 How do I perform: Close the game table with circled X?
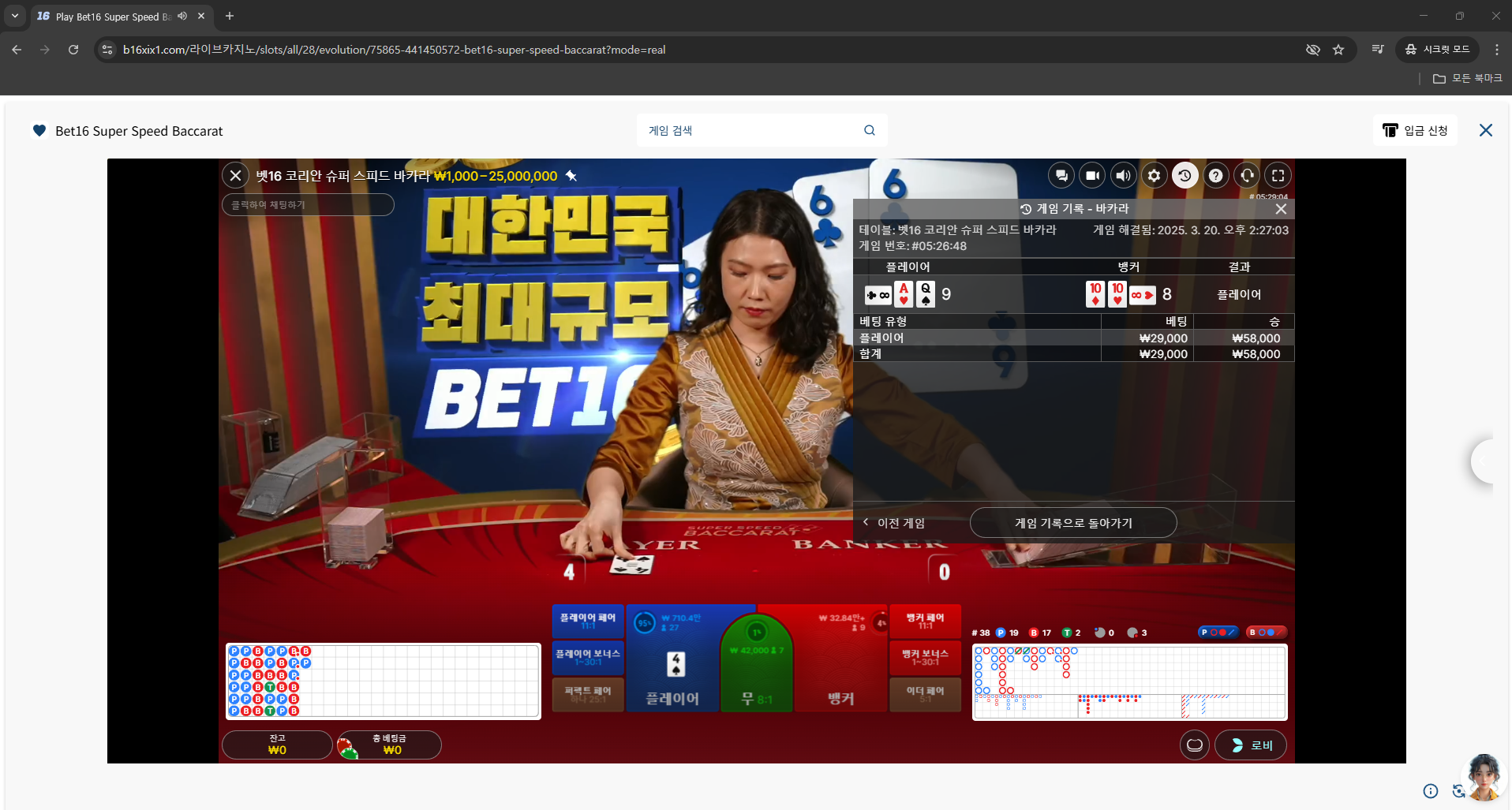tap(235, 176)
